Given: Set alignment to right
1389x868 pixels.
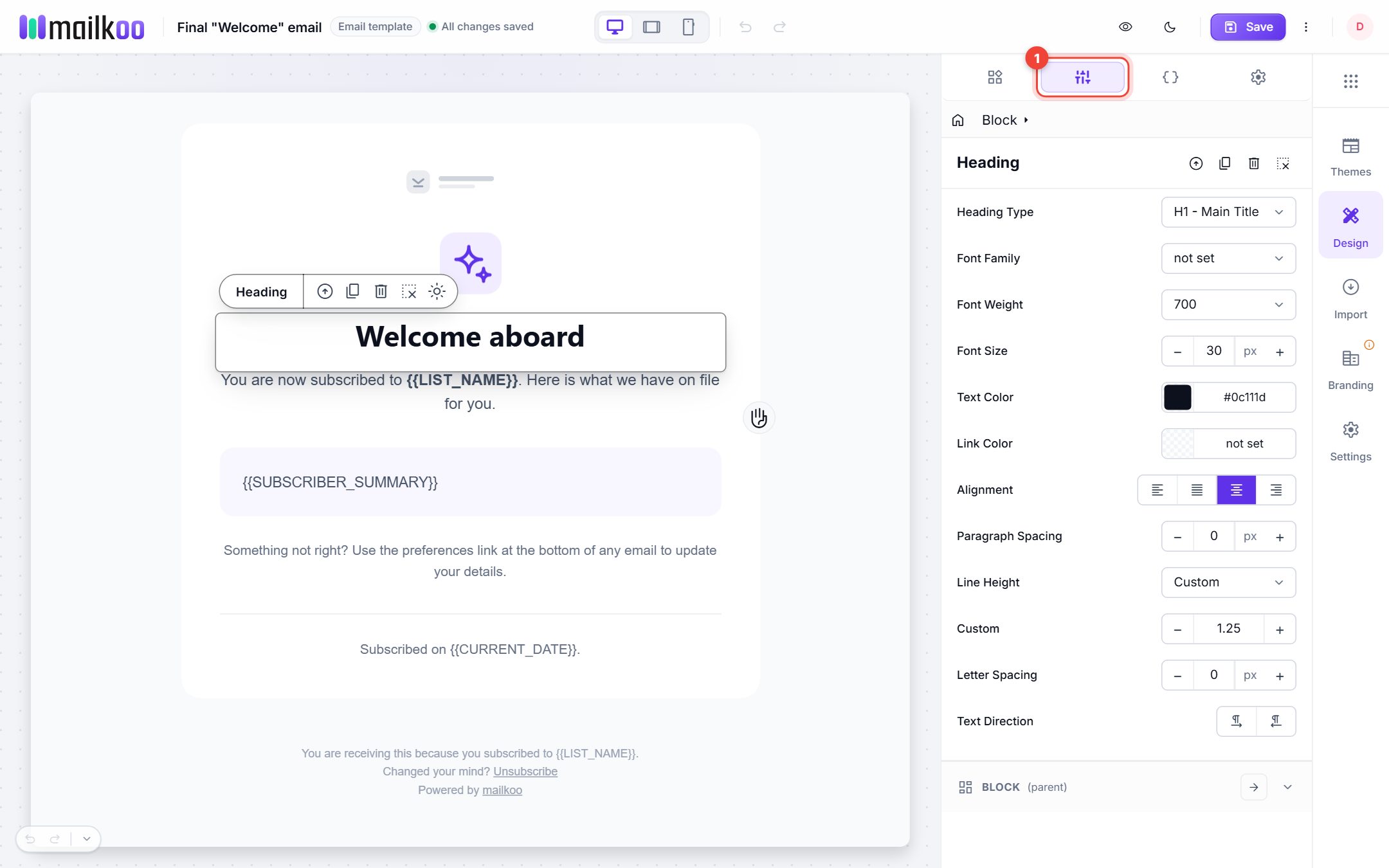Looking at the screenshot, I should click(x=1276, y=490).
